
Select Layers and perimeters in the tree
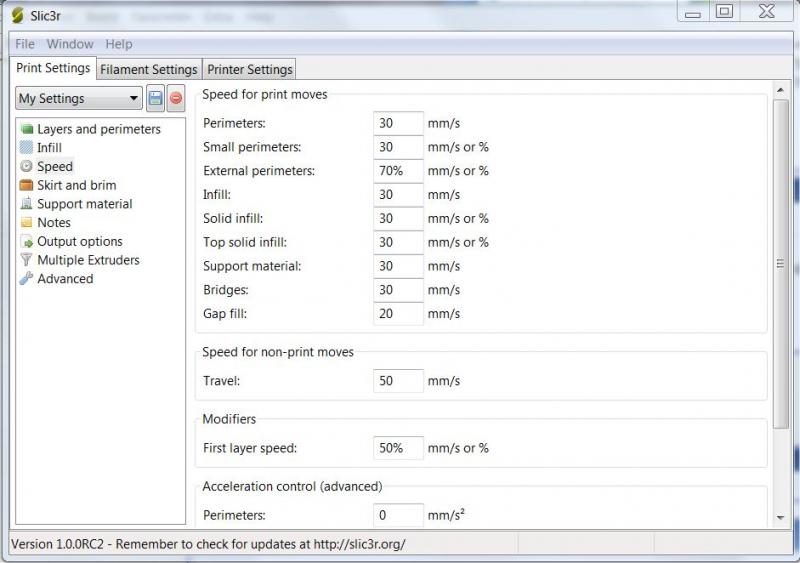(99, 129)
